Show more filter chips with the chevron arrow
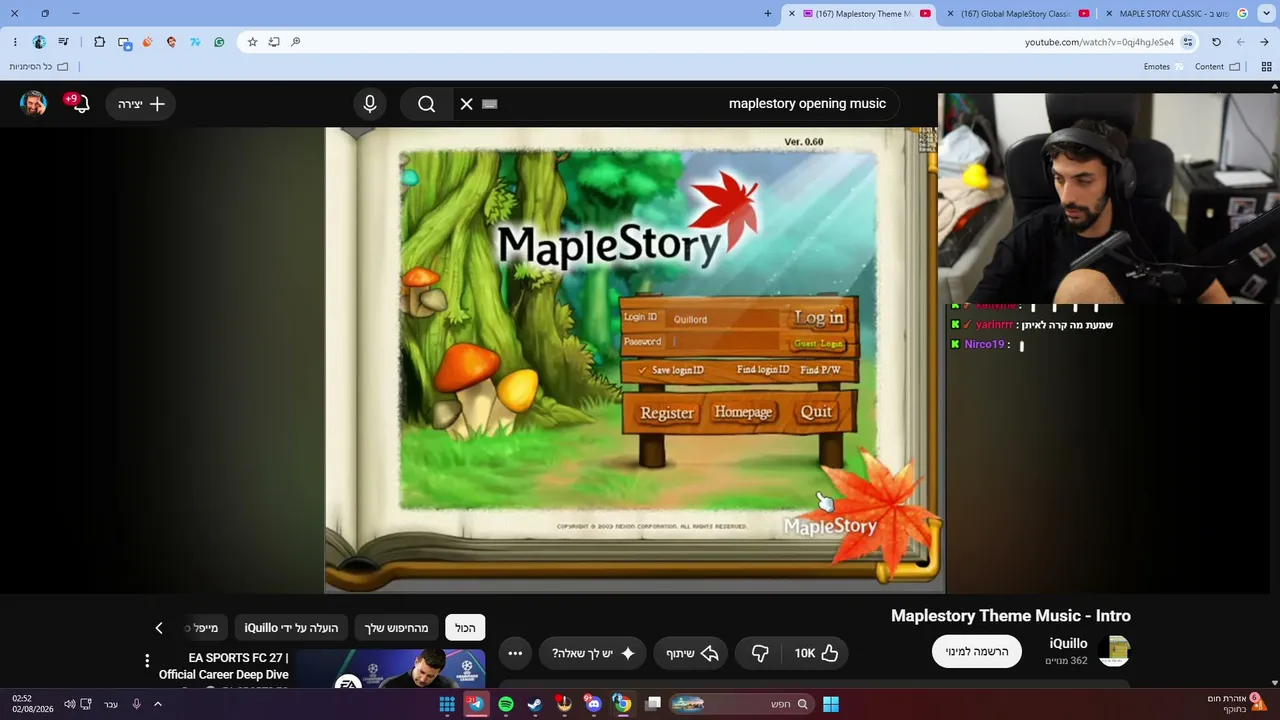This screenshot has width=1280, height=720. click(159, 628)
